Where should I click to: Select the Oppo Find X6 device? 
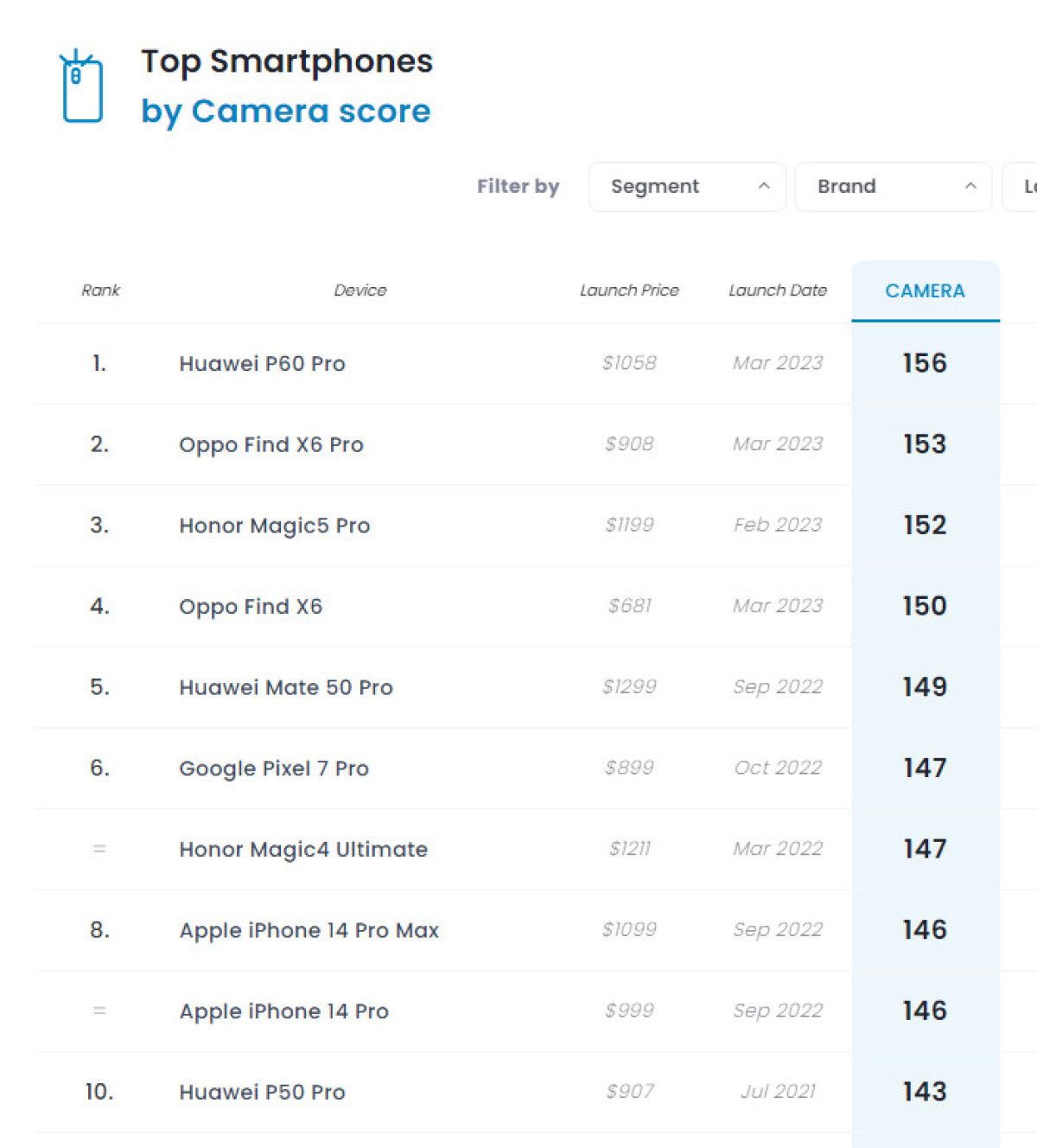(251, 607)
